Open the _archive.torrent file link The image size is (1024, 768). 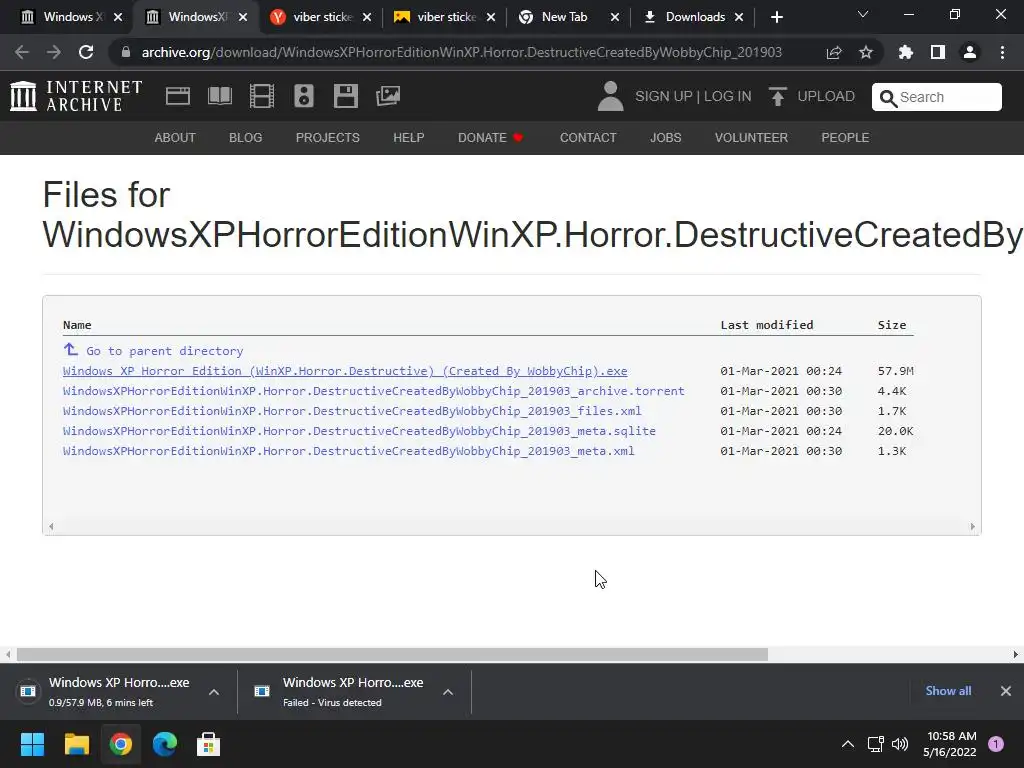pyautogui.click(x=374, y=391)
